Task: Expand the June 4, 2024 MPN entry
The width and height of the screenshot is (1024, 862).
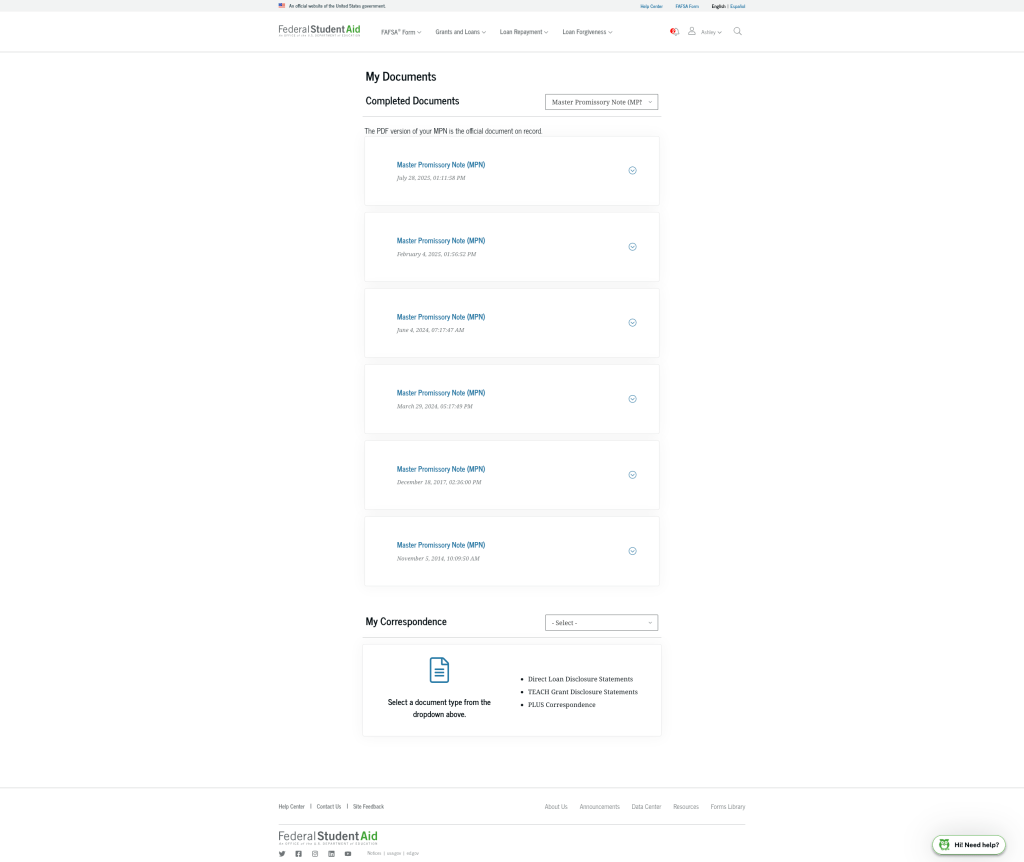Action: point(632,323)
